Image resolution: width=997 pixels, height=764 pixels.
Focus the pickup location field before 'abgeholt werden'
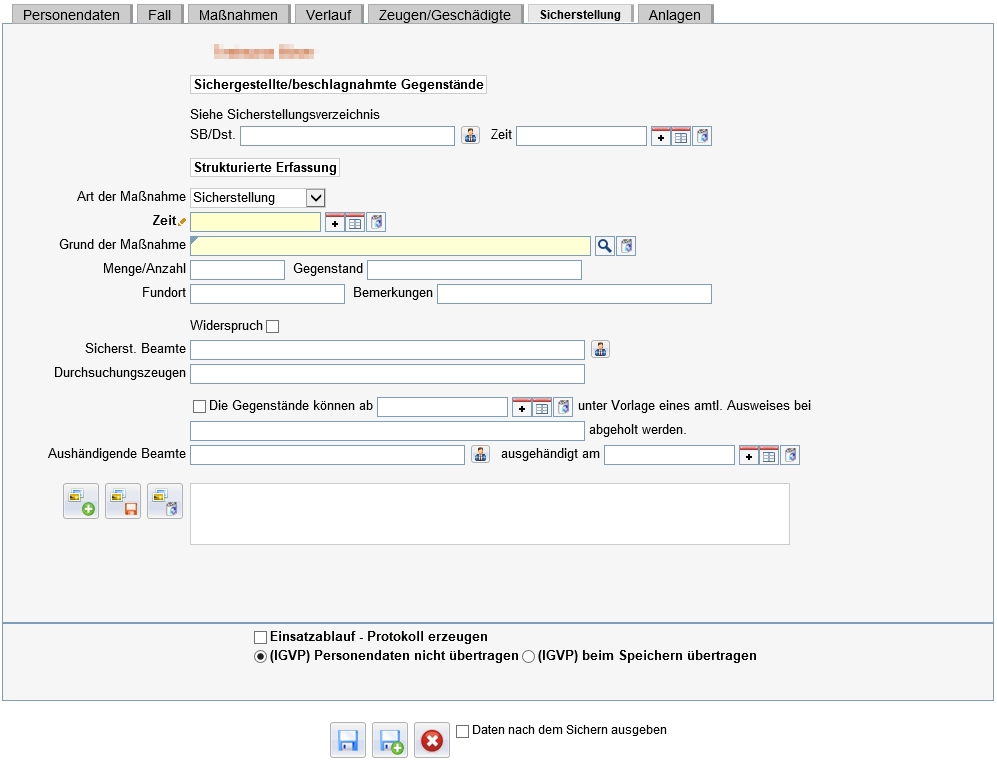pos(387,431)
